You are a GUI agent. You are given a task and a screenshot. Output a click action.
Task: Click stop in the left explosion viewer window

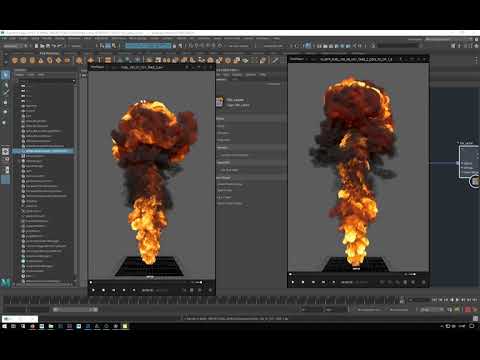coord(103,290)
